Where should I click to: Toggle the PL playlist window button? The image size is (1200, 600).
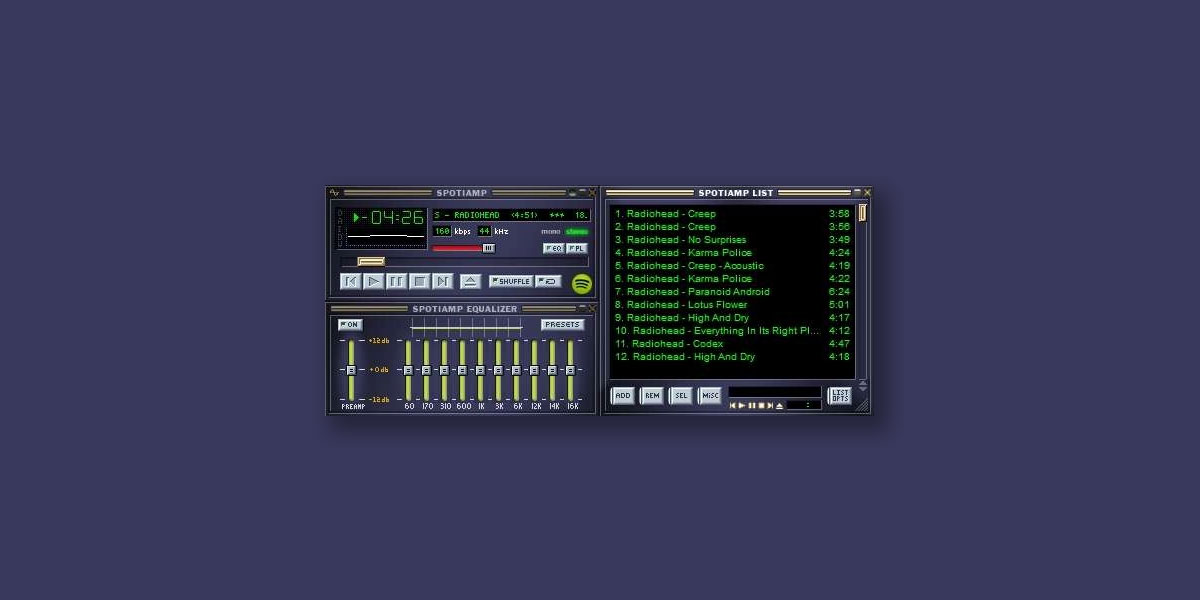pyautogui.click(x=577, y=248)
